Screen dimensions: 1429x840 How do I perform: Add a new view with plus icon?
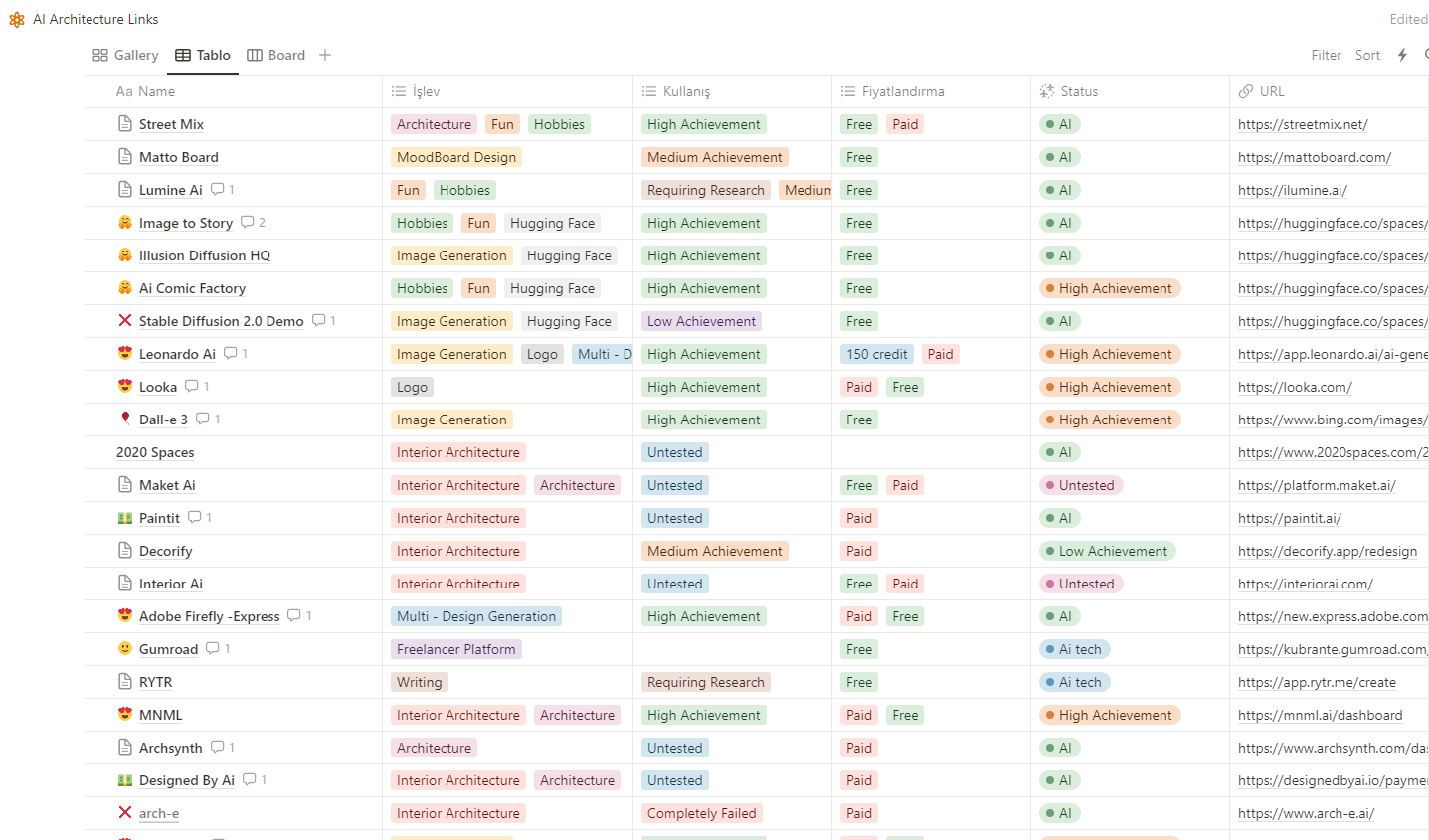tap(325, 55)
